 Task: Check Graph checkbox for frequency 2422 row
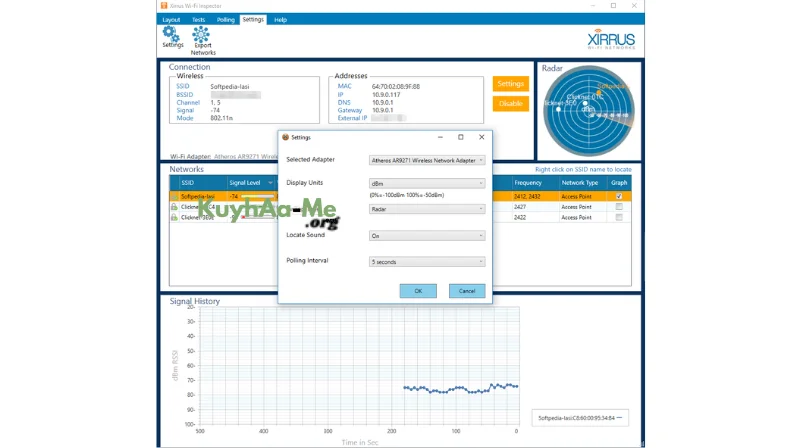[x=619, y=217]
